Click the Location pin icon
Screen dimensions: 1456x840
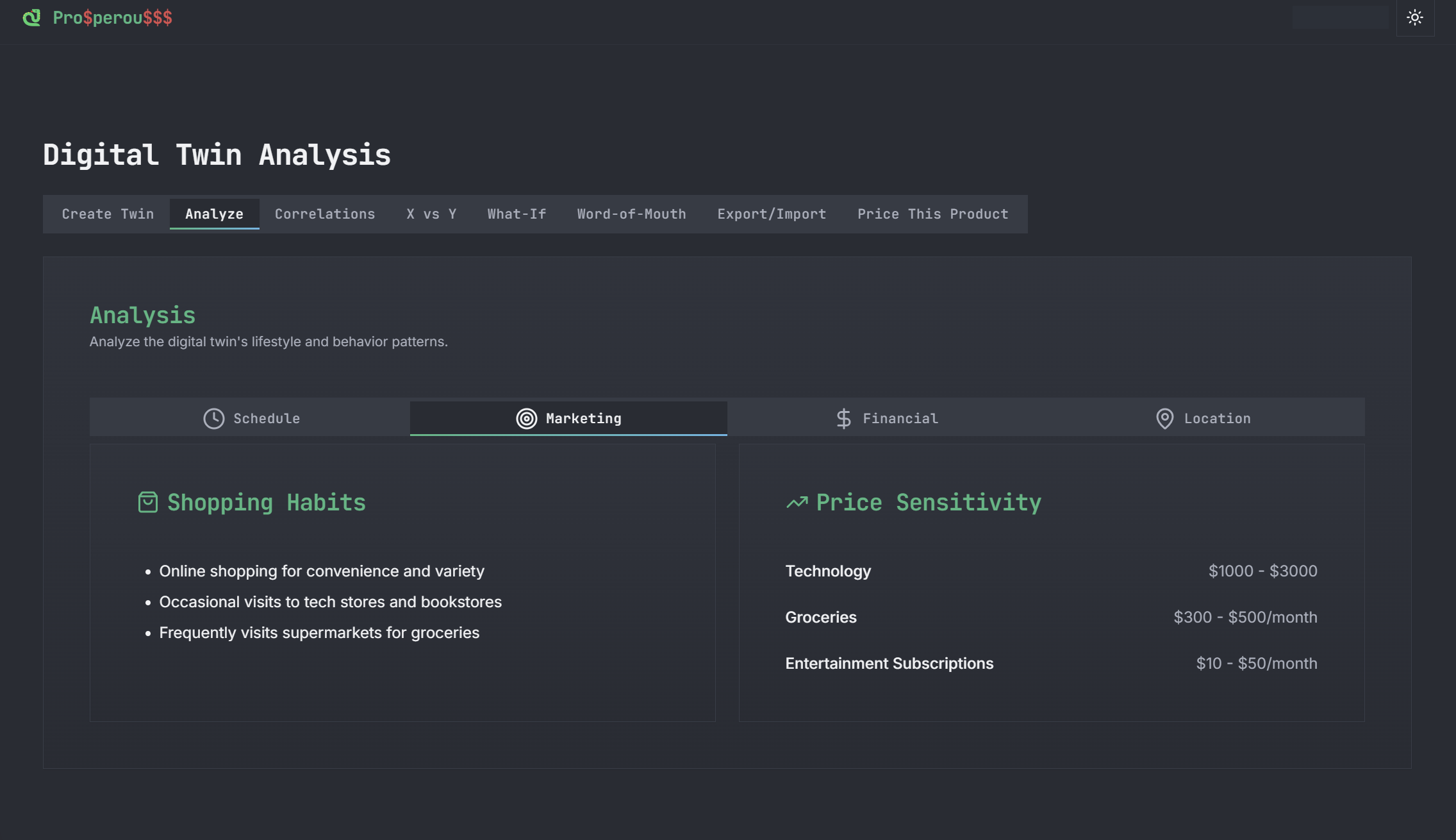[x=1164, y=419]
